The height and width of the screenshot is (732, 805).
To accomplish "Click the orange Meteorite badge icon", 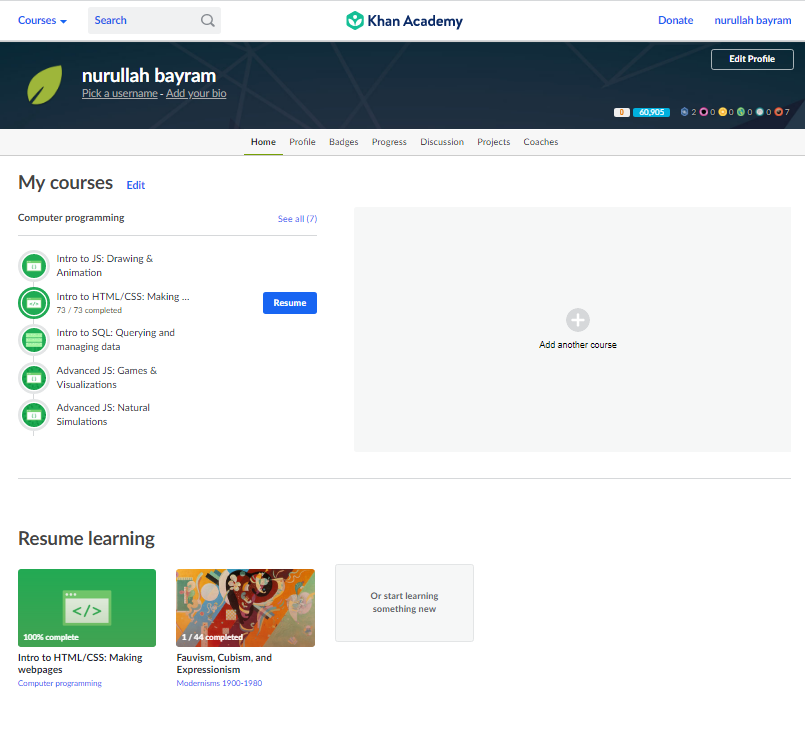I will click(x=778, y=112).
